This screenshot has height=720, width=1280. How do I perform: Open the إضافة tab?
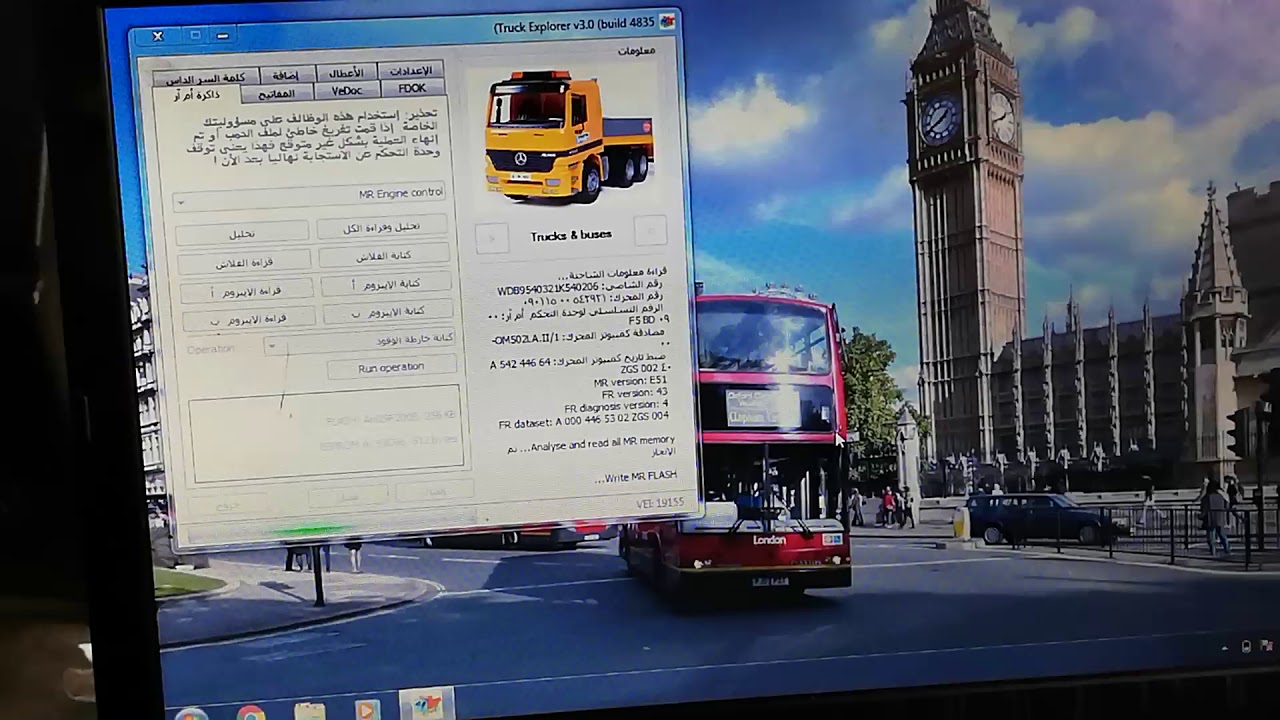287,74
